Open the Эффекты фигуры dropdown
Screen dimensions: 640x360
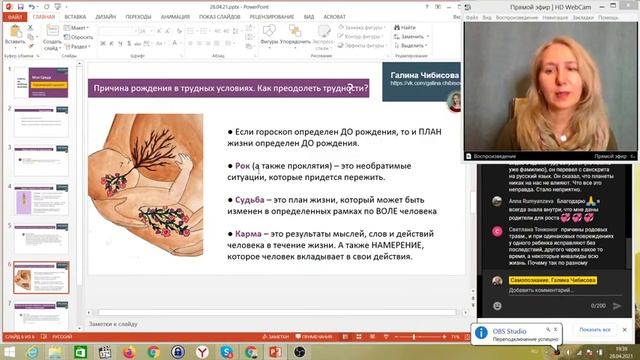point(362,45)
